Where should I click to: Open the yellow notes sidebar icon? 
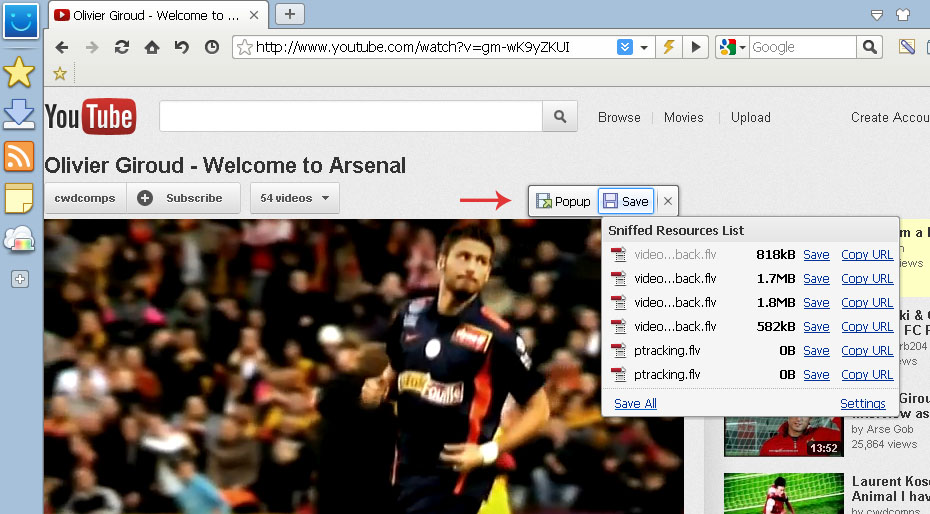[x=19, y=198]
